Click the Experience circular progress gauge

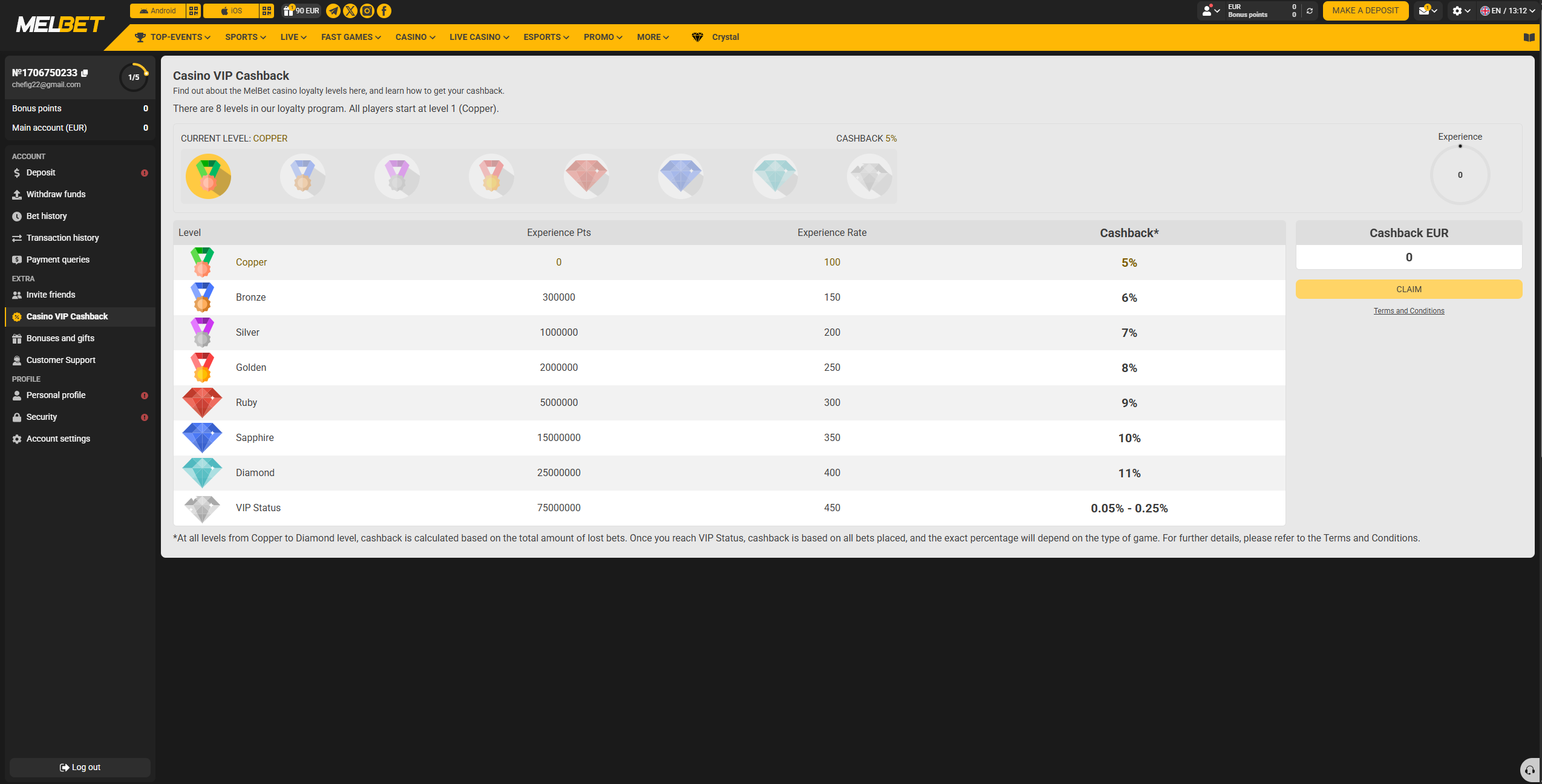(1460, 175)
